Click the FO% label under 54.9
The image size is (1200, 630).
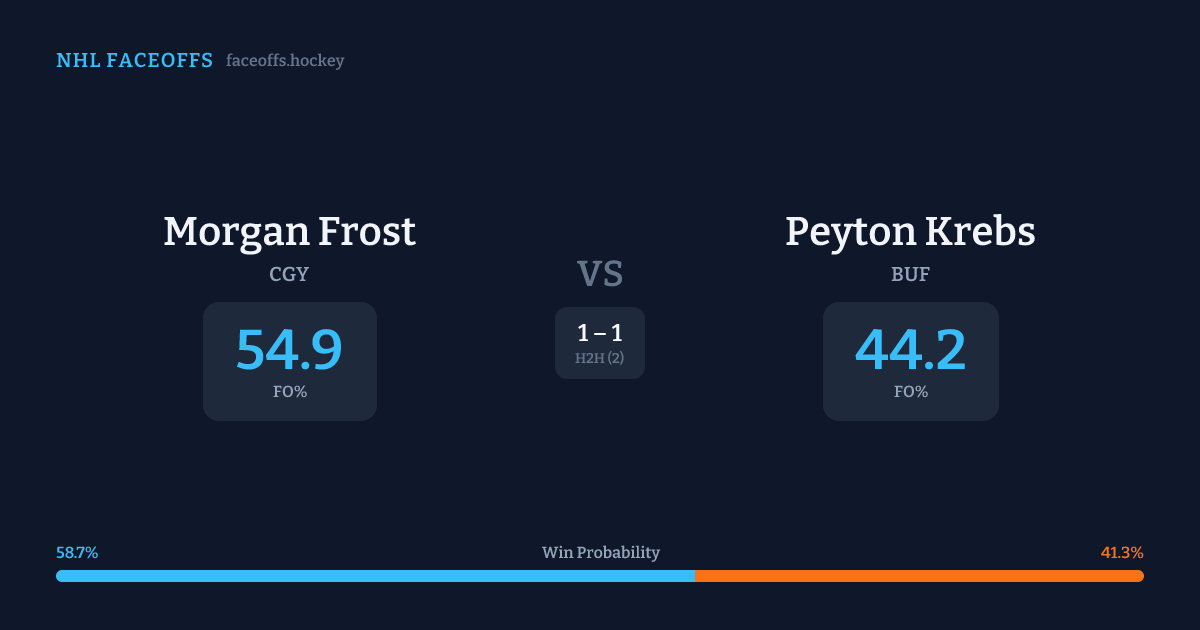[290, 392]
